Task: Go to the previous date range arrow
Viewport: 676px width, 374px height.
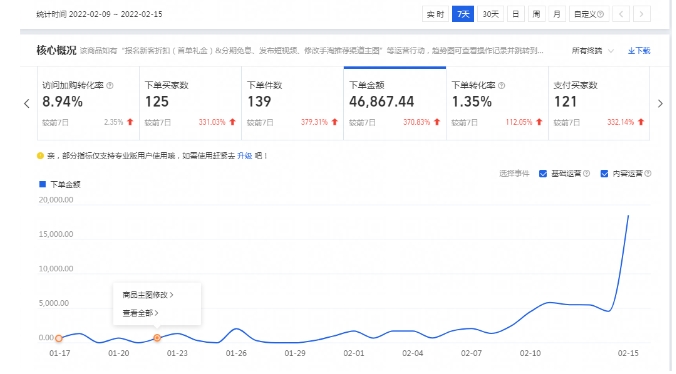Action: click(x=621, y=14)
